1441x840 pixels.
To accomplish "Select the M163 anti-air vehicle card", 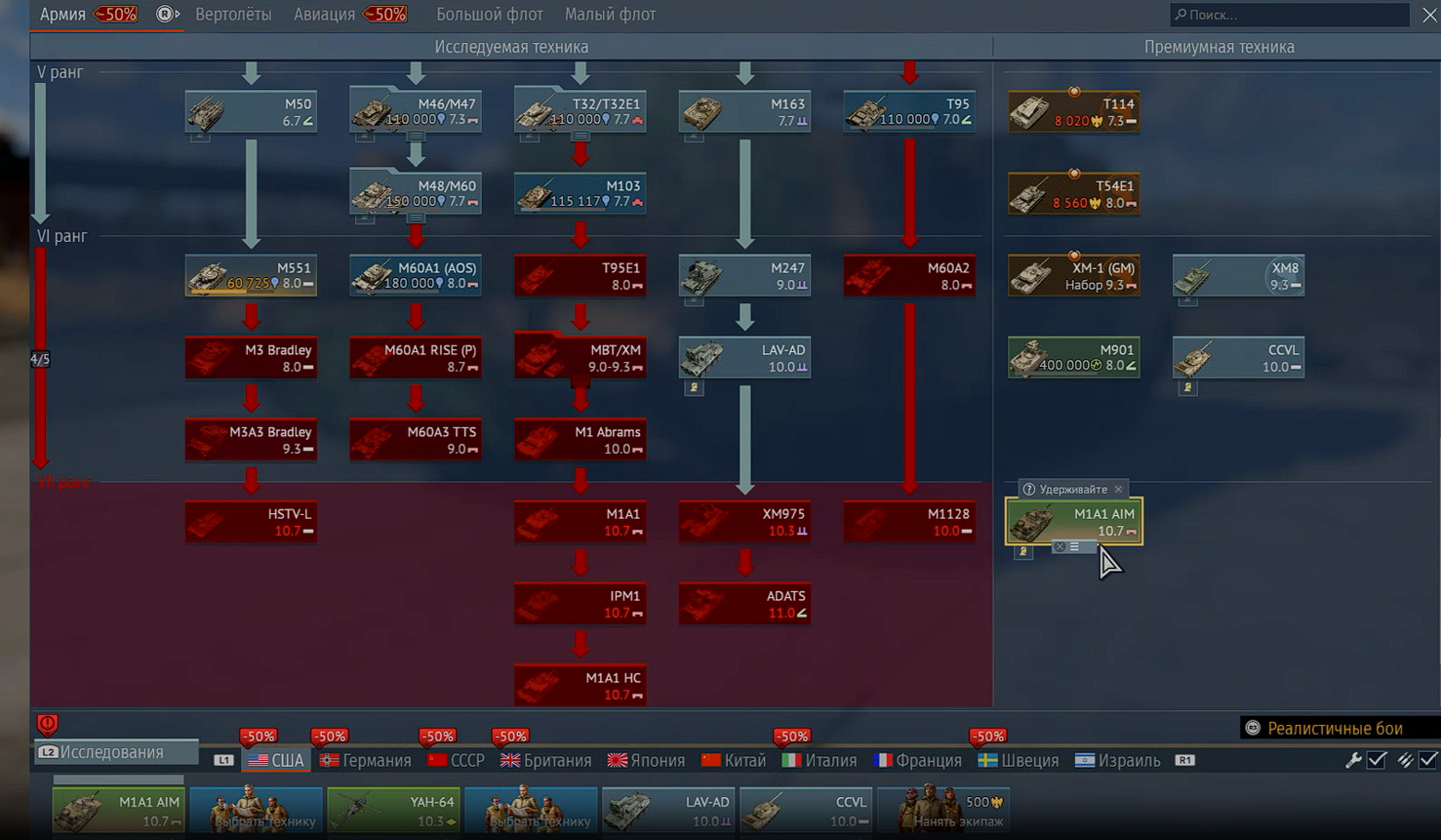I will [x=744, y=112].
